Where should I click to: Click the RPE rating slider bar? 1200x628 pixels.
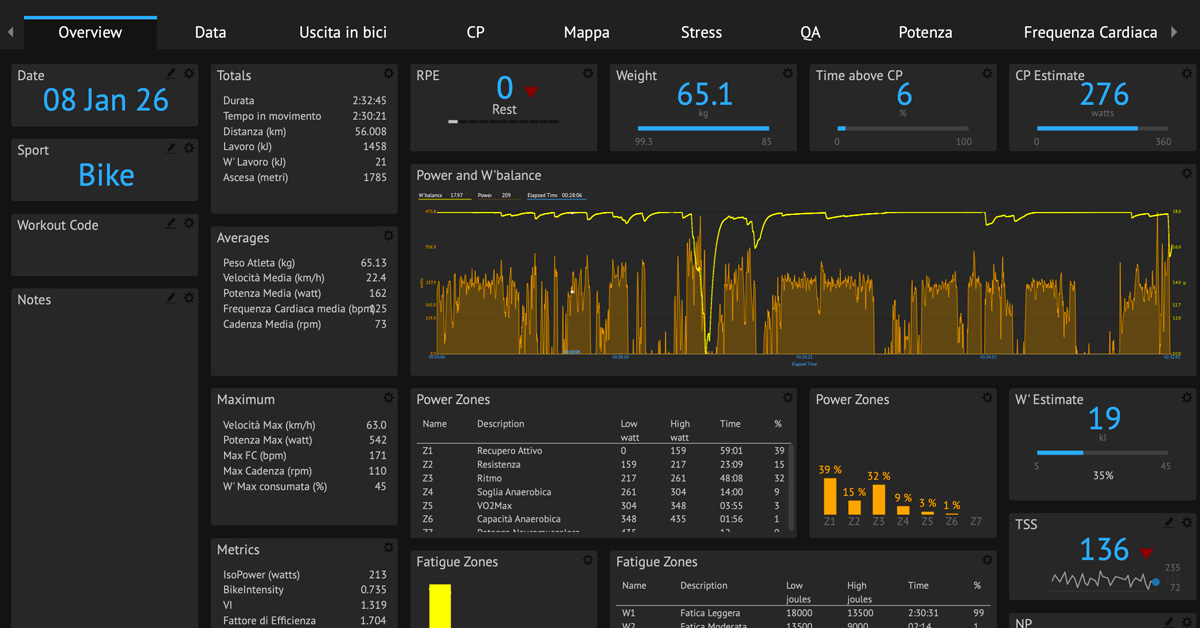[x=503, y=122]
